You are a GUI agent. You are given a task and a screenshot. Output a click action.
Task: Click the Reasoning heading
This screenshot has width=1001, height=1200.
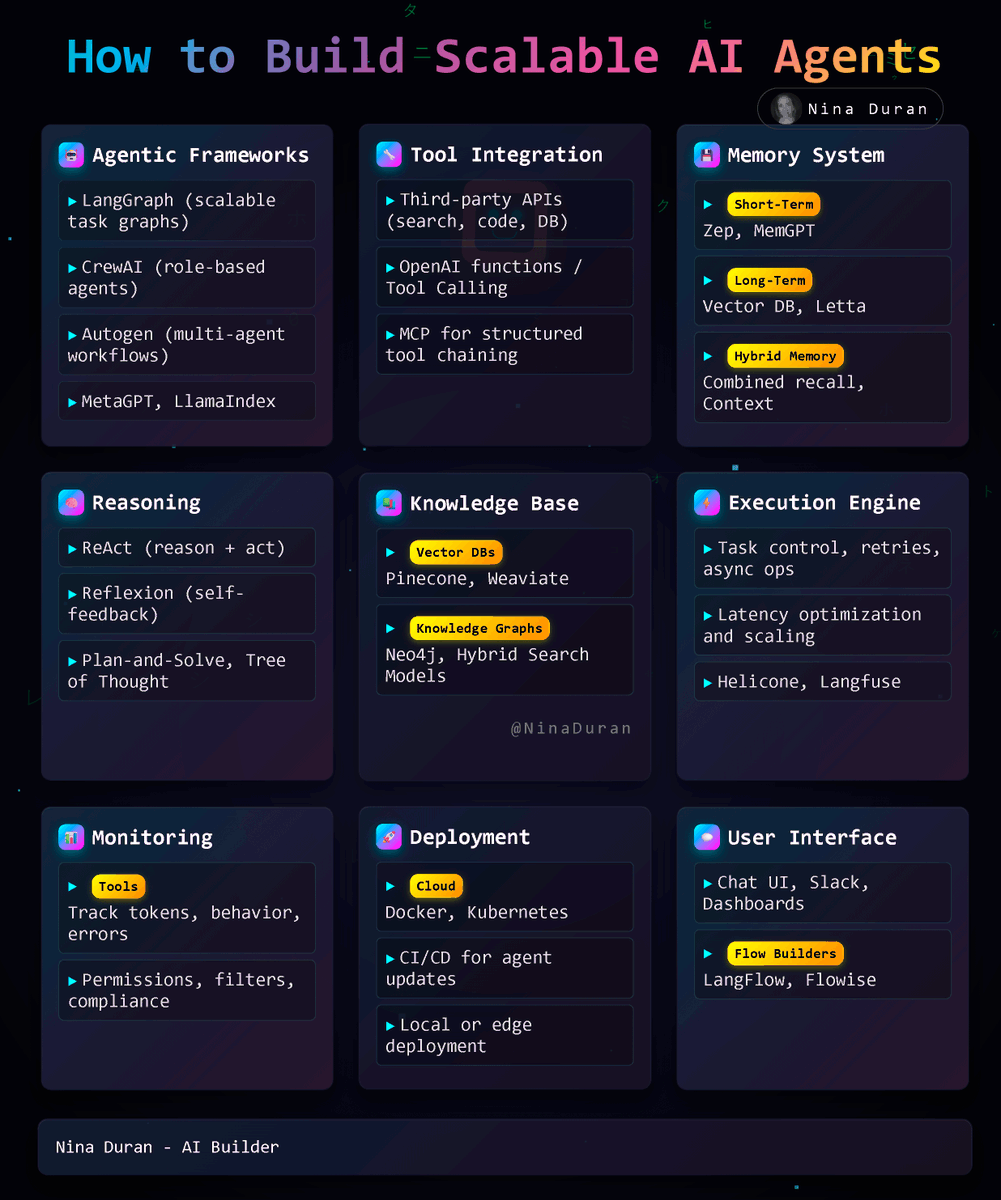click(146, 503)
